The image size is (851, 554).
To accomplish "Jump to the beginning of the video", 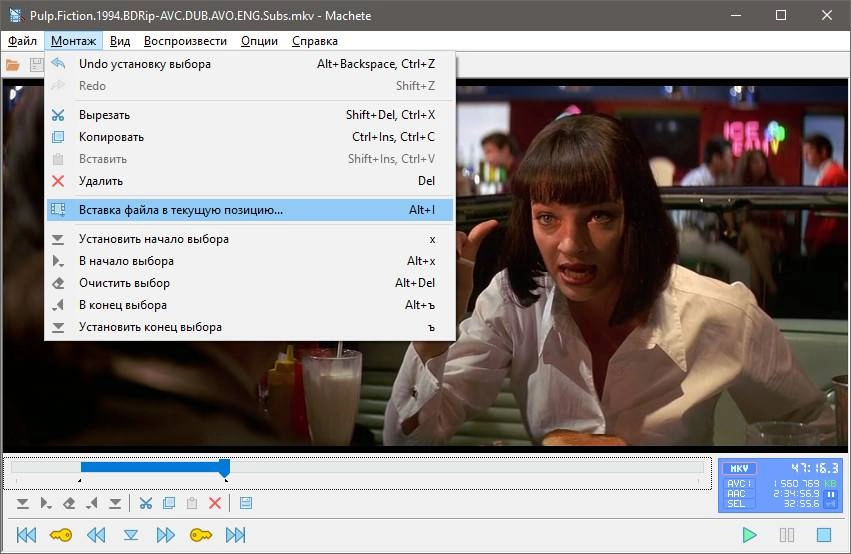I will [x=26, y=535].
